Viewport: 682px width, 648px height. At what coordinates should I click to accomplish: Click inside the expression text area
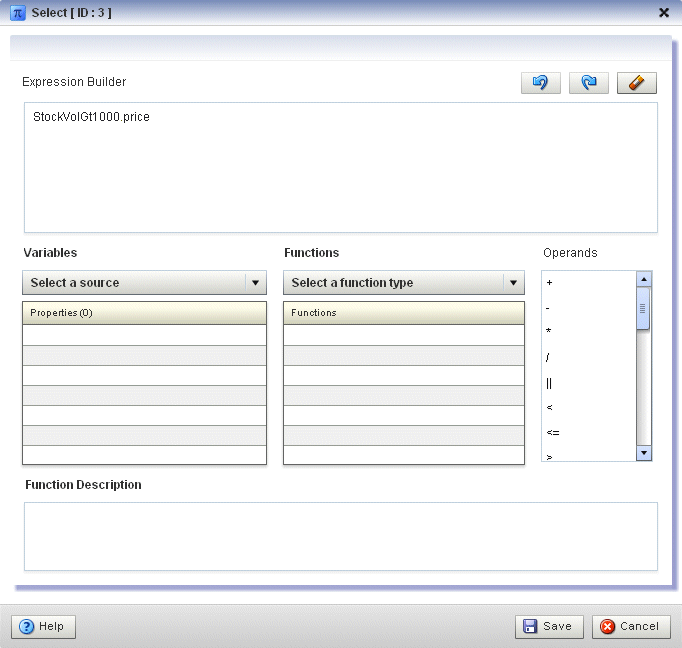click(341, 168)
